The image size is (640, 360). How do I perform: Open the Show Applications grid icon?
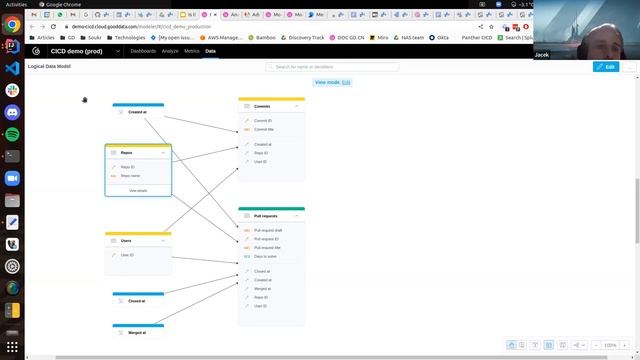click(x=12, y=347)
